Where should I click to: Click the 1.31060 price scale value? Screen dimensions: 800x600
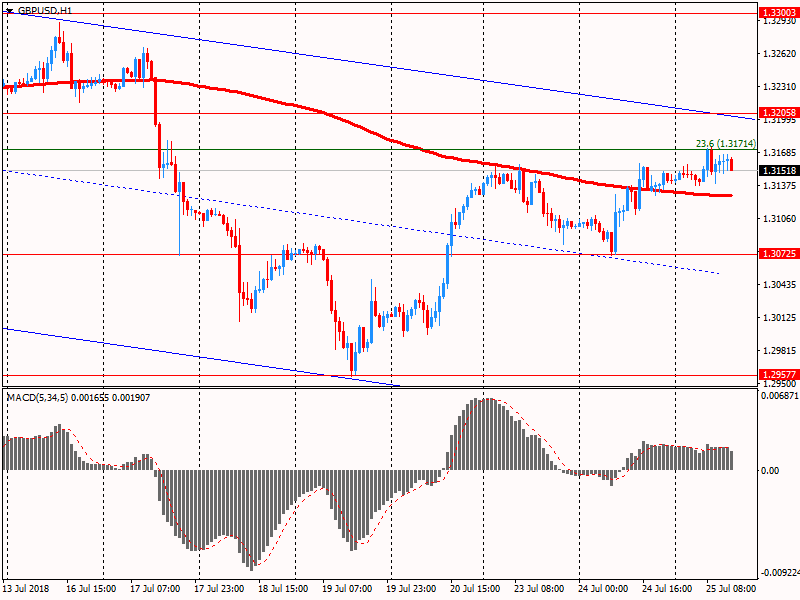(779, 218)
